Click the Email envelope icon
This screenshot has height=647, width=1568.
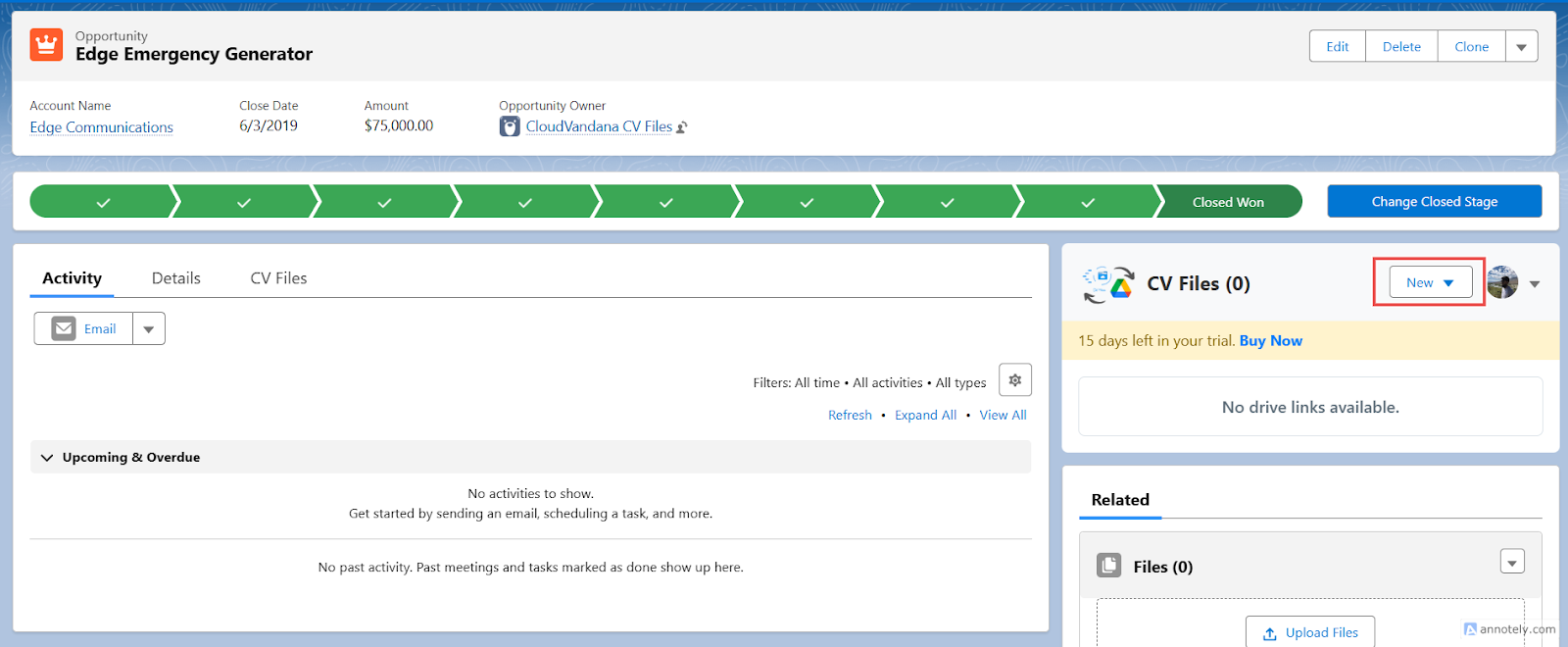coord(64,328)
